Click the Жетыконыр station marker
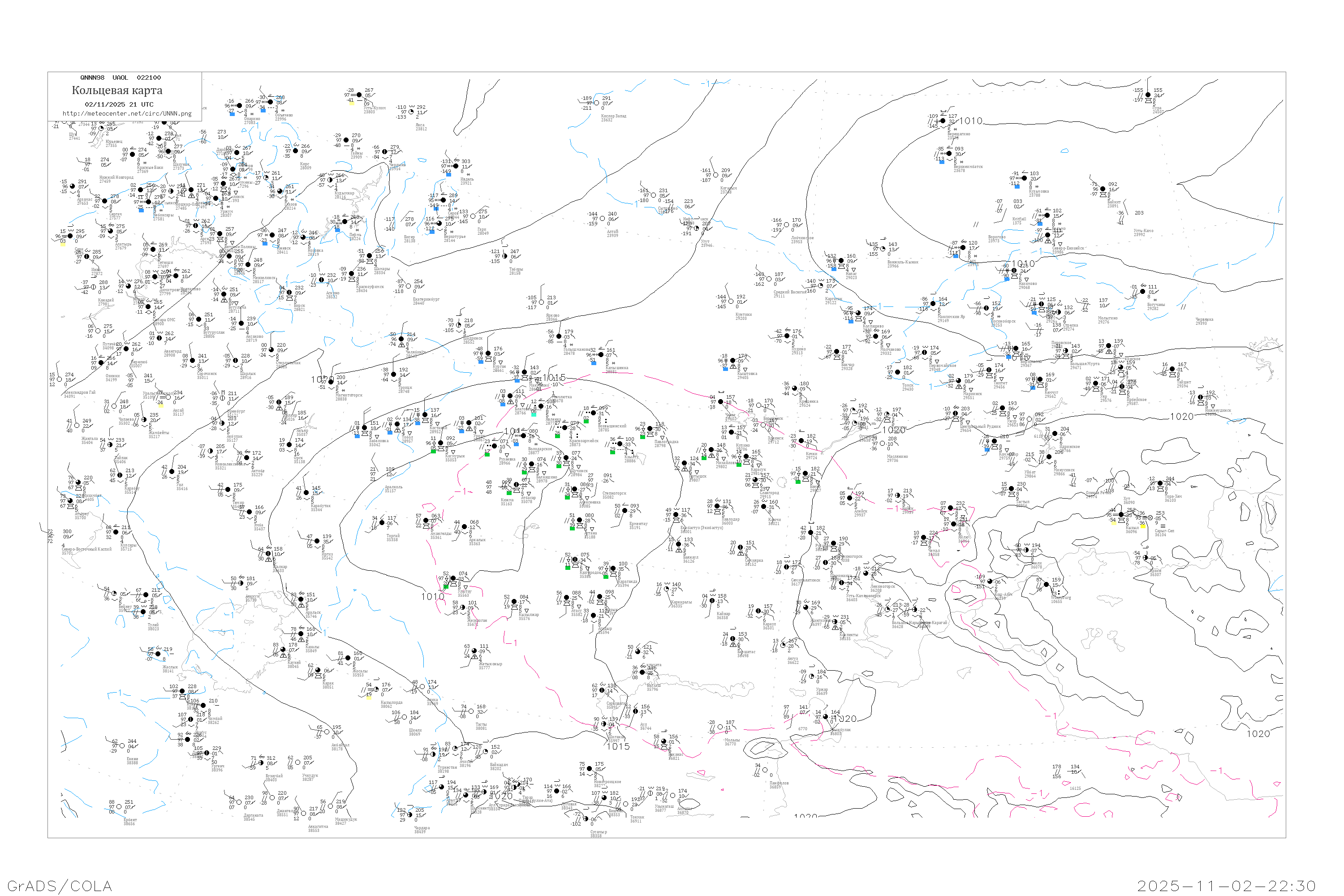This screenshot has height=896, width=1344. point(474,651)
